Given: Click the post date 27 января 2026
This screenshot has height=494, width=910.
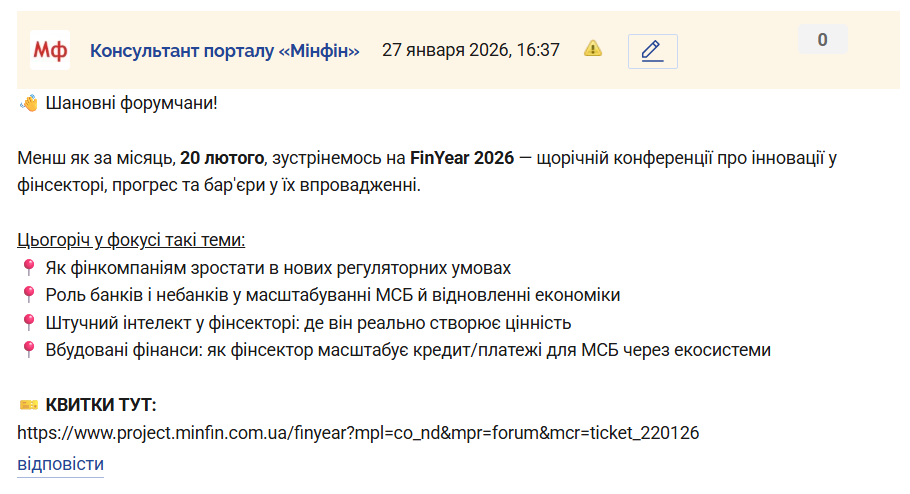Looking at the screenshot, I should pyautogui.click(x=470, y=50).
